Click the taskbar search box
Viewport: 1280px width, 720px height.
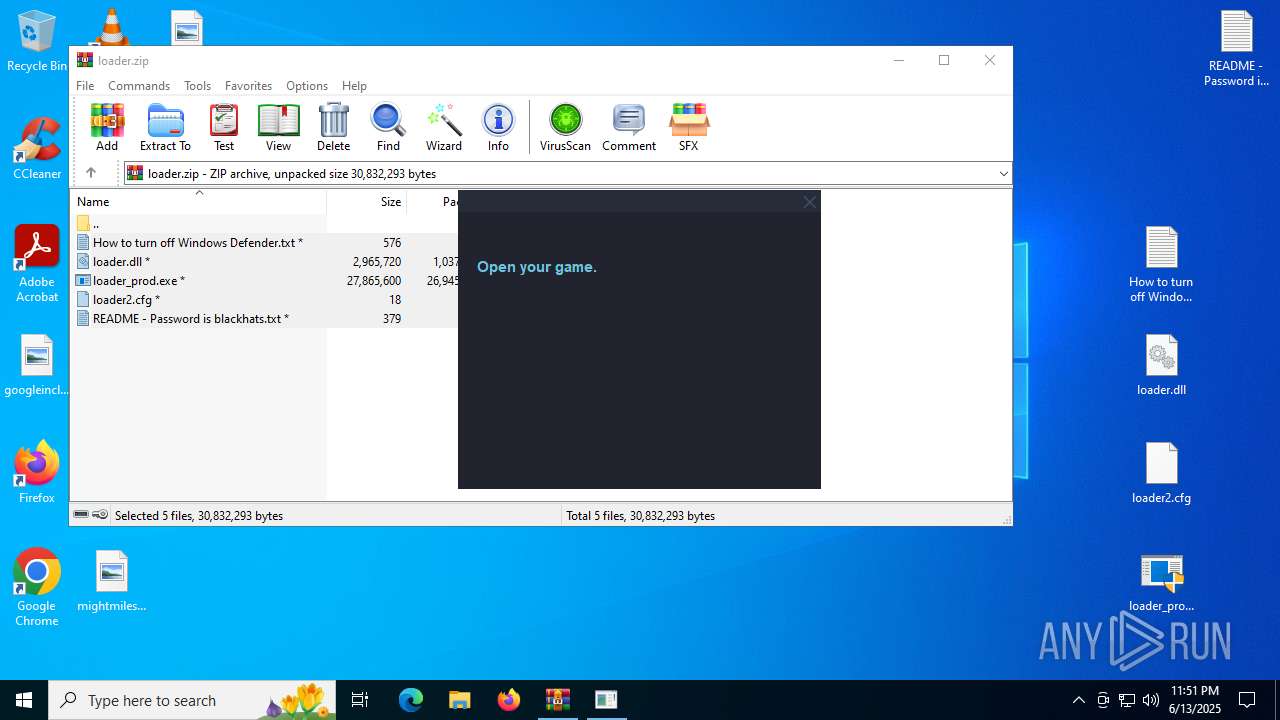tap(192, 700)
